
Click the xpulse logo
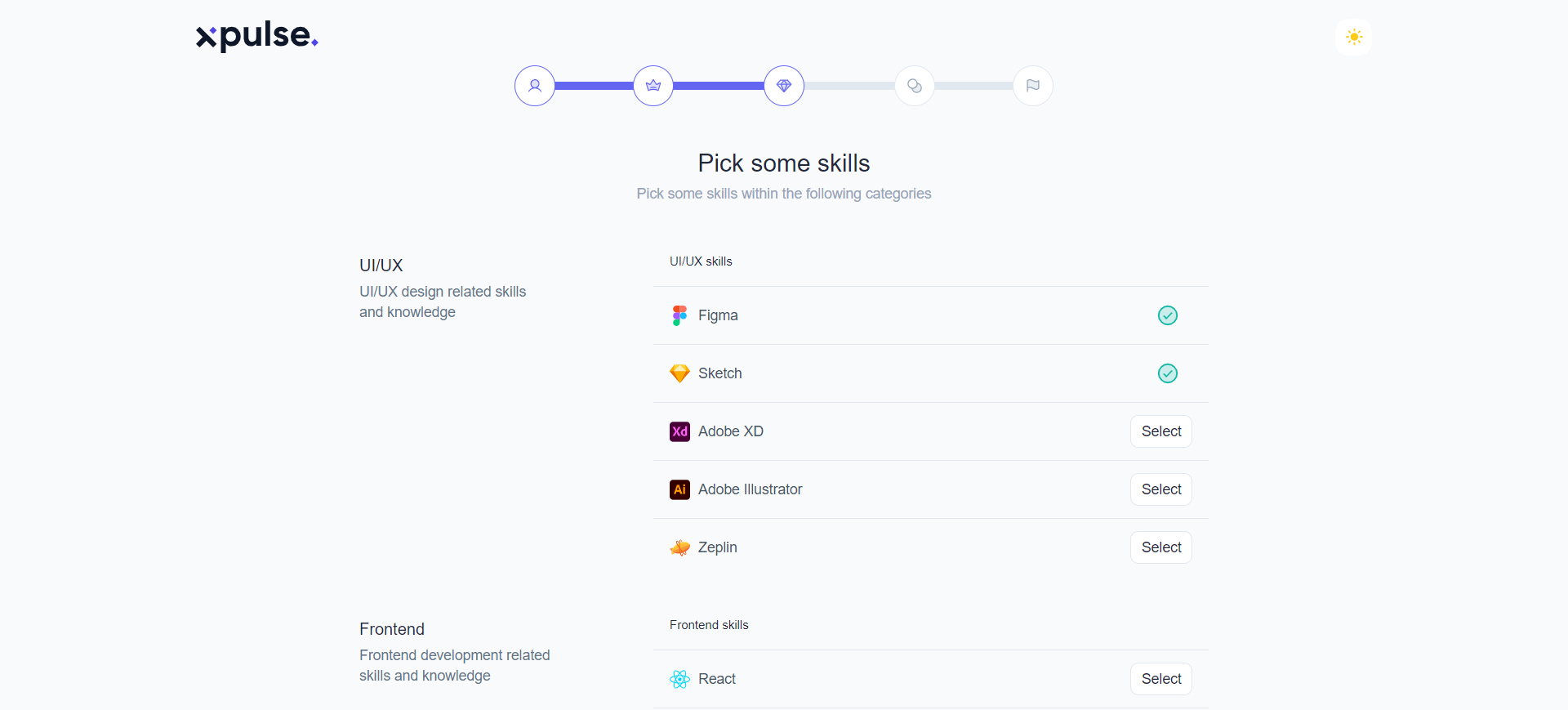click(x=256, y=36)
